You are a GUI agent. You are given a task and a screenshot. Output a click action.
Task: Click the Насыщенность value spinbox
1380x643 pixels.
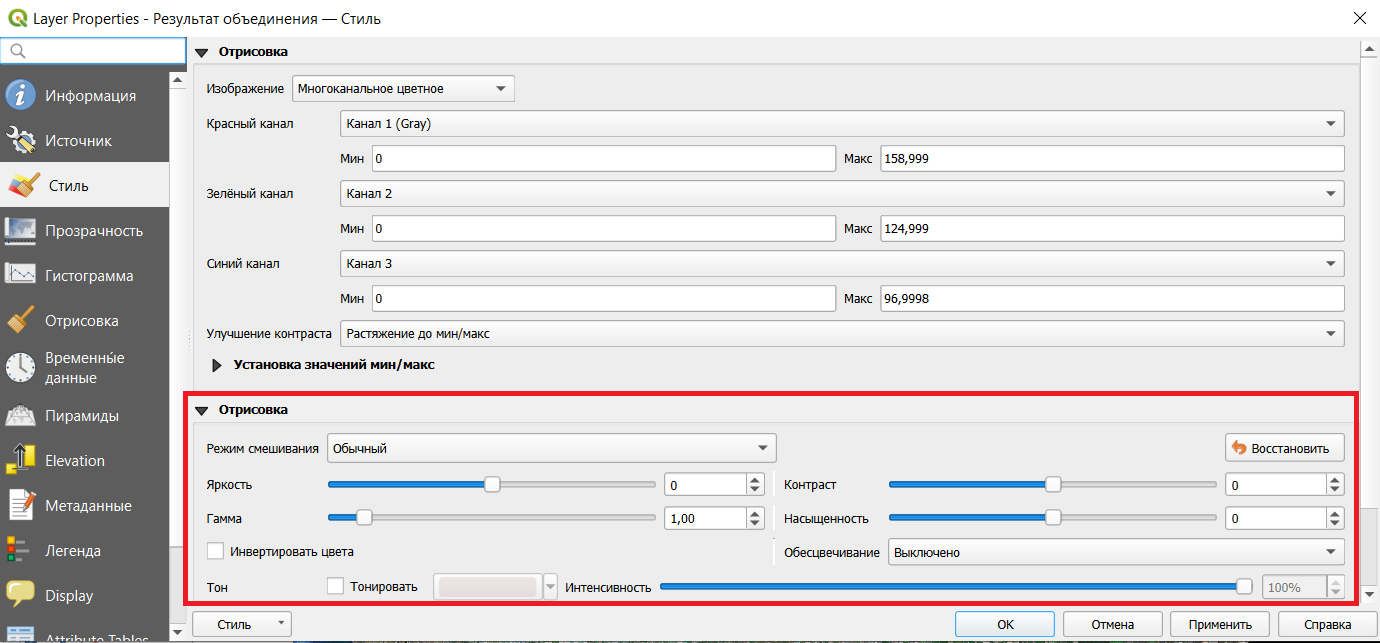(1285, 518)
